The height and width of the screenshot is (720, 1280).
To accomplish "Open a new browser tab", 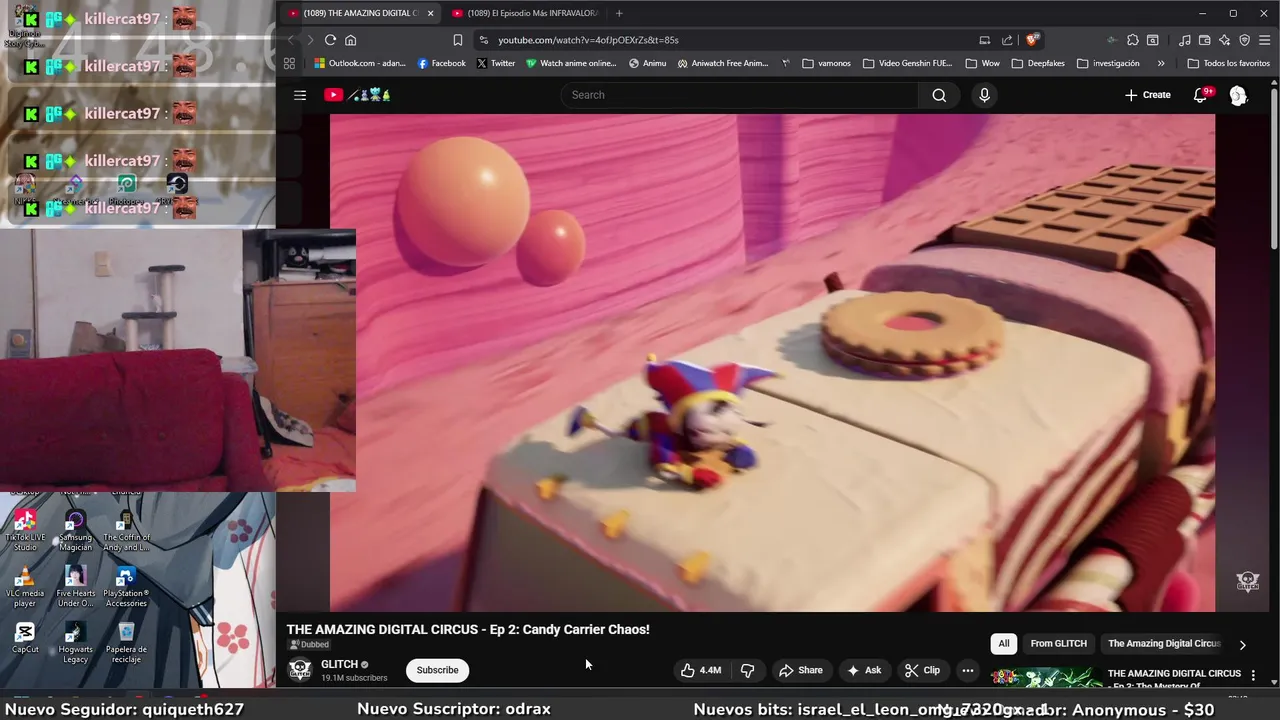I will pyautogui.click(x=619, y=13).
